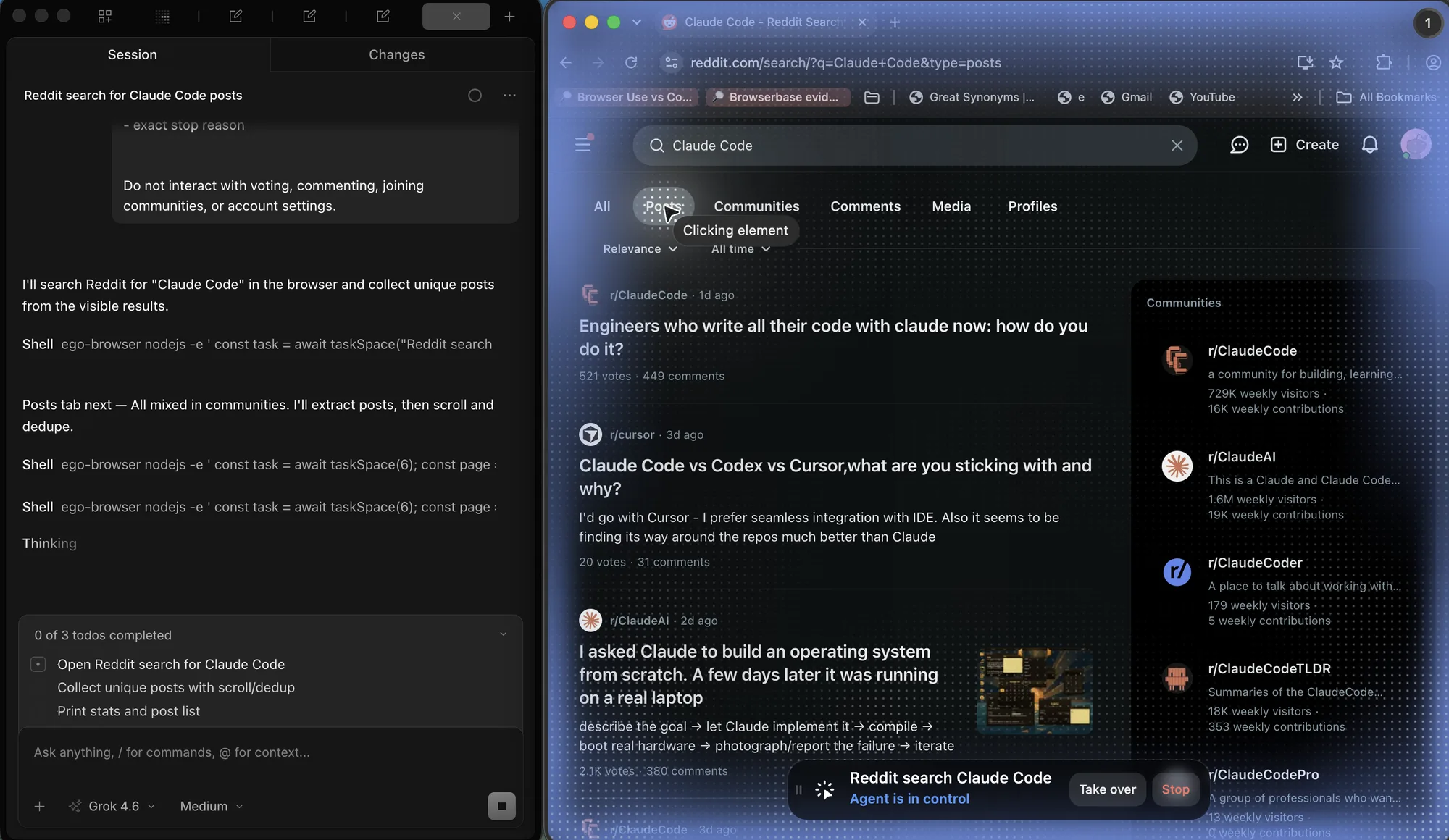Open Reddit notifications bell
The image size is (1449, 840).
[x=1369, y=145]
